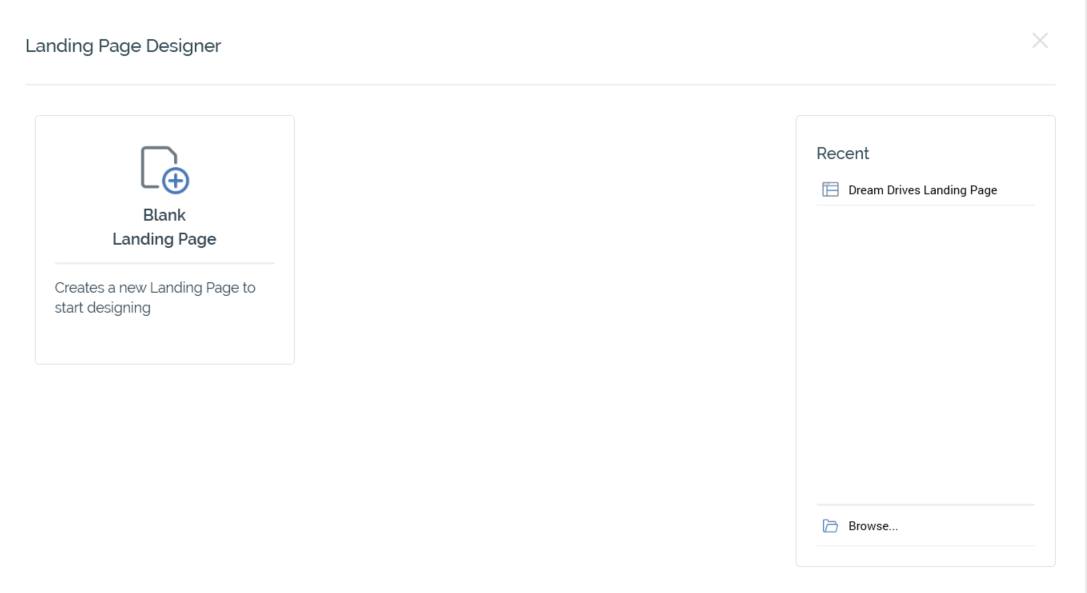Image resolution: width=1087 pixels, height=593 pixels.
Task: Click the 'Recent' section heading
Action: pos(843,153)
